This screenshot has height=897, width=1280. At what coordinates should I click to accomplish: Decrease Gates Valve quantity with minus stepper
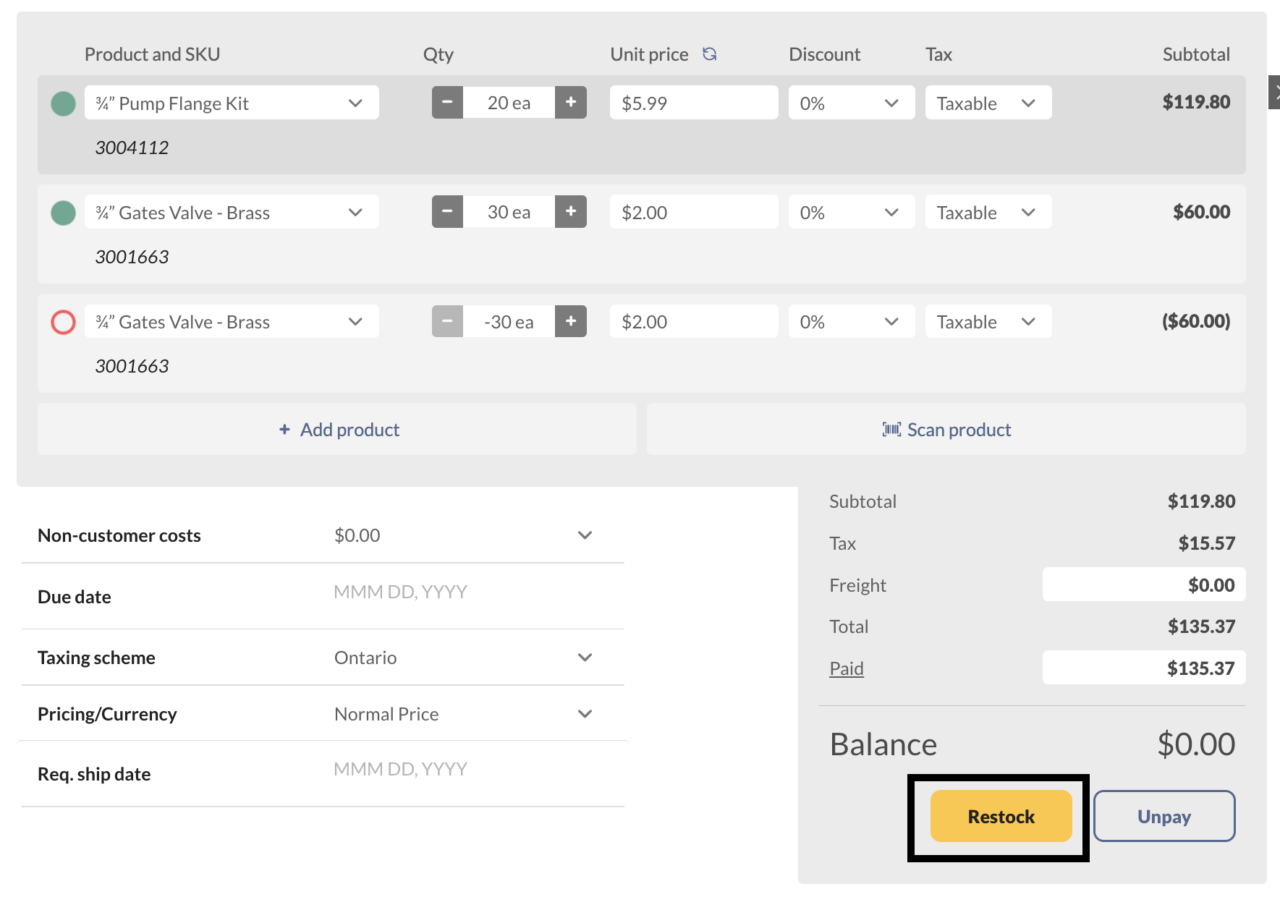click(x=447, y=211)
